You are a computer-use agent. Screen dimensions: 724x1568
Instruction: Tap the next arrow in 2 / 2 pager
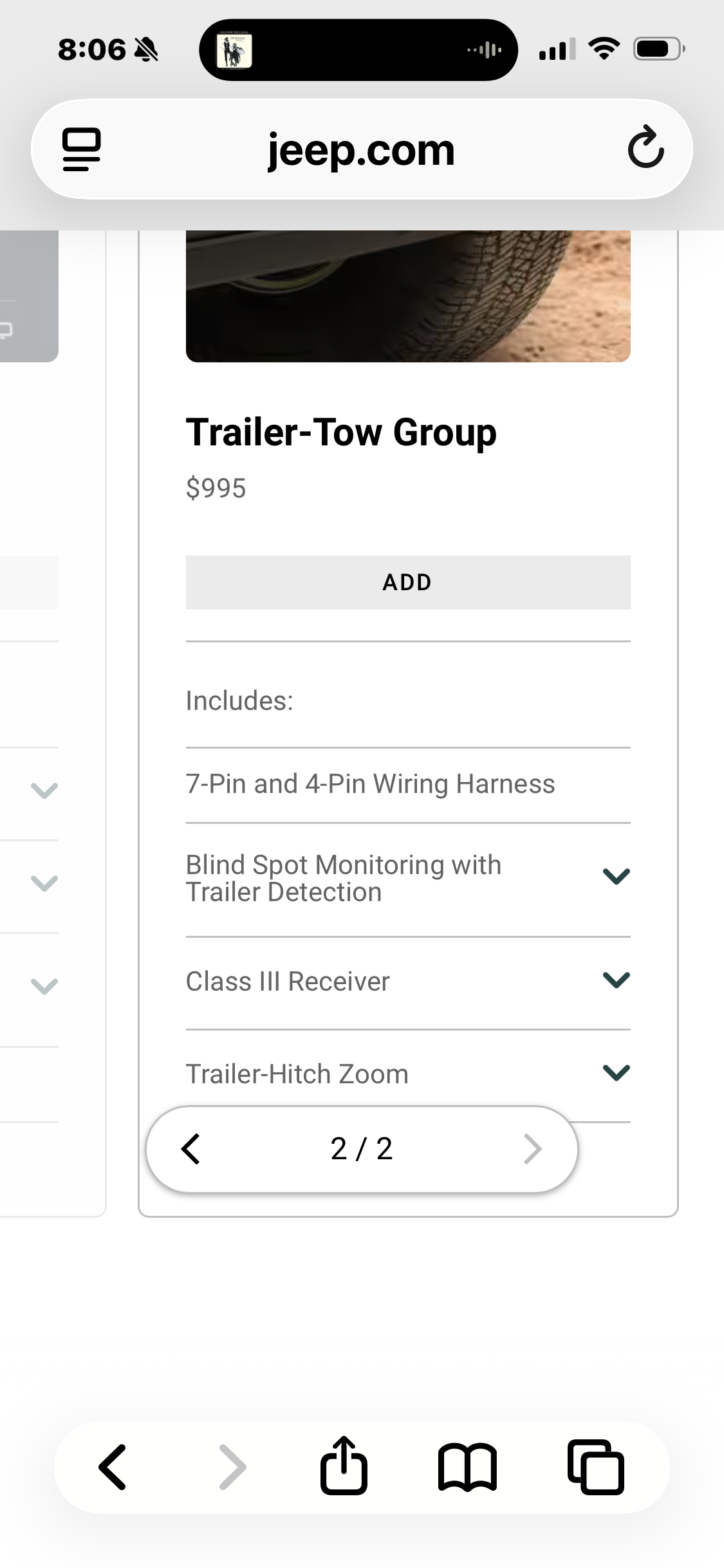(533, 1149)
